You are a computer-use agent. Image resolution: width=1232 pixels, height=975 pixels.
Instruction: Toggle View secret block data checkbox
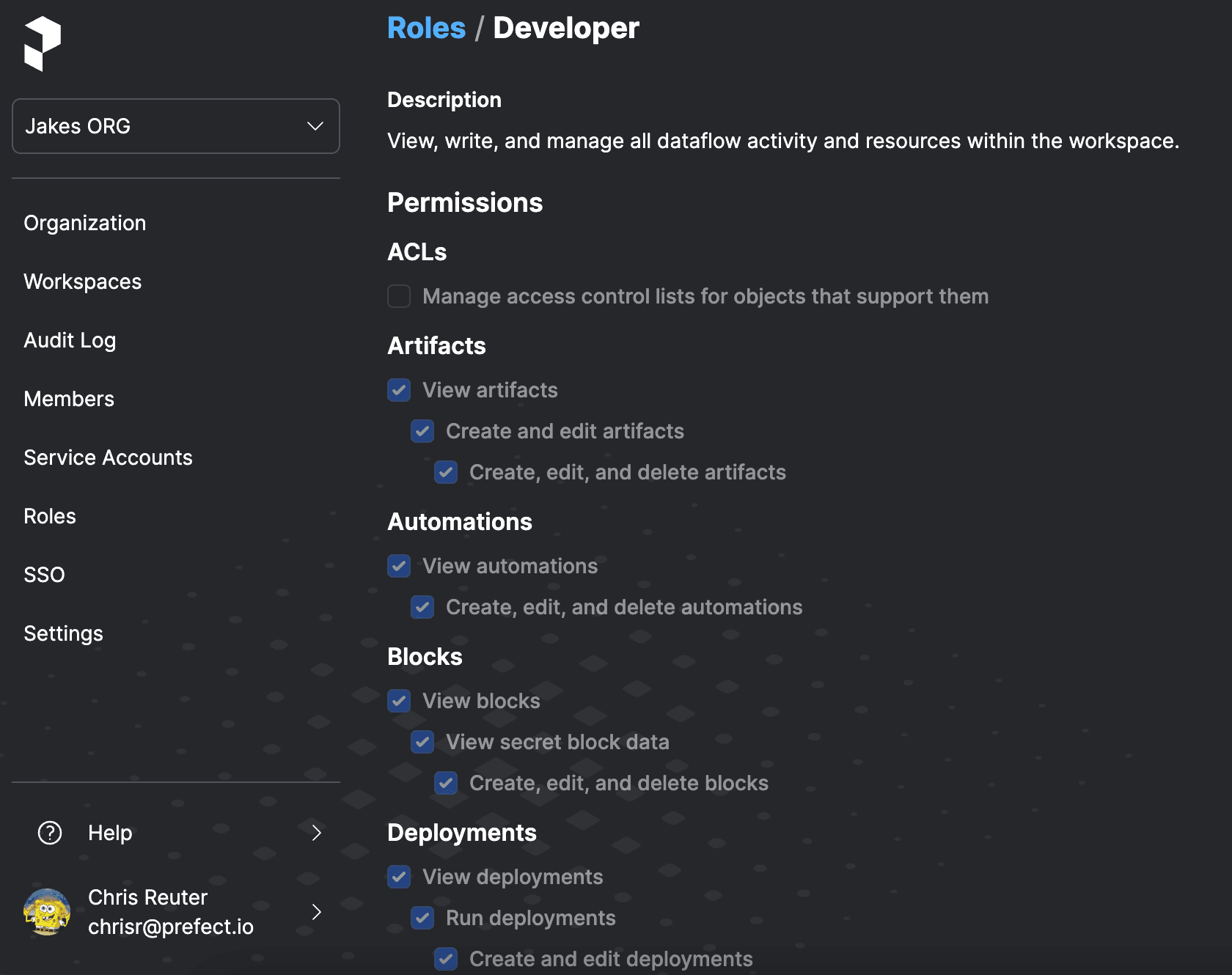[x=422, y=742]
